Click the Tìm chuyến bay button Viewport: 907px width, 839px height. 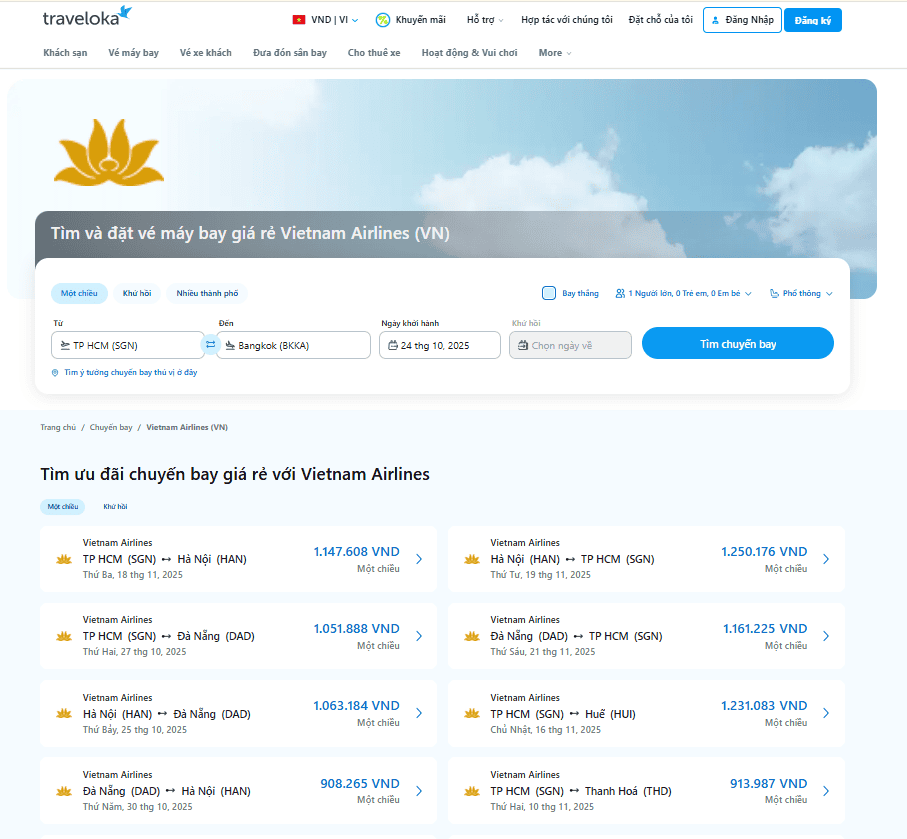[737, 344]
